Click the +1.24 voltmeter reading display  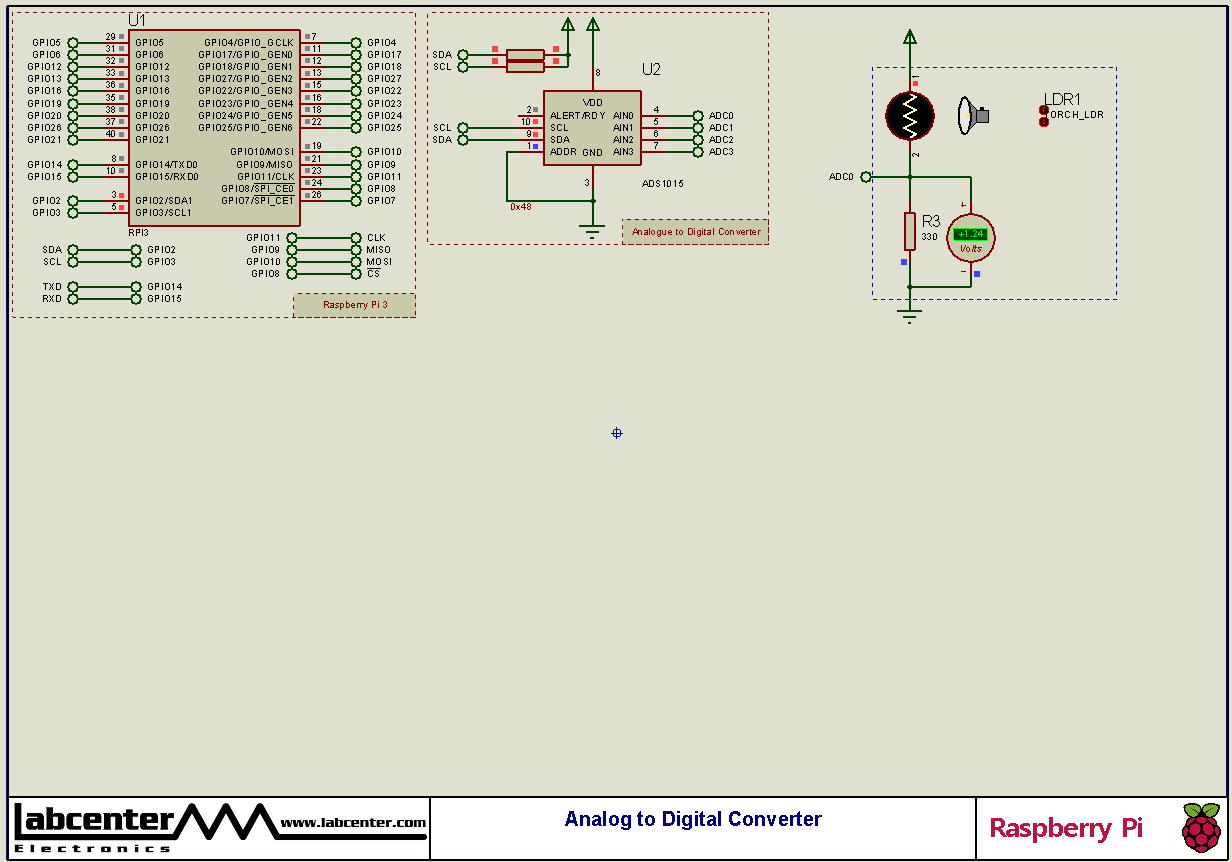tap(969, 232)
